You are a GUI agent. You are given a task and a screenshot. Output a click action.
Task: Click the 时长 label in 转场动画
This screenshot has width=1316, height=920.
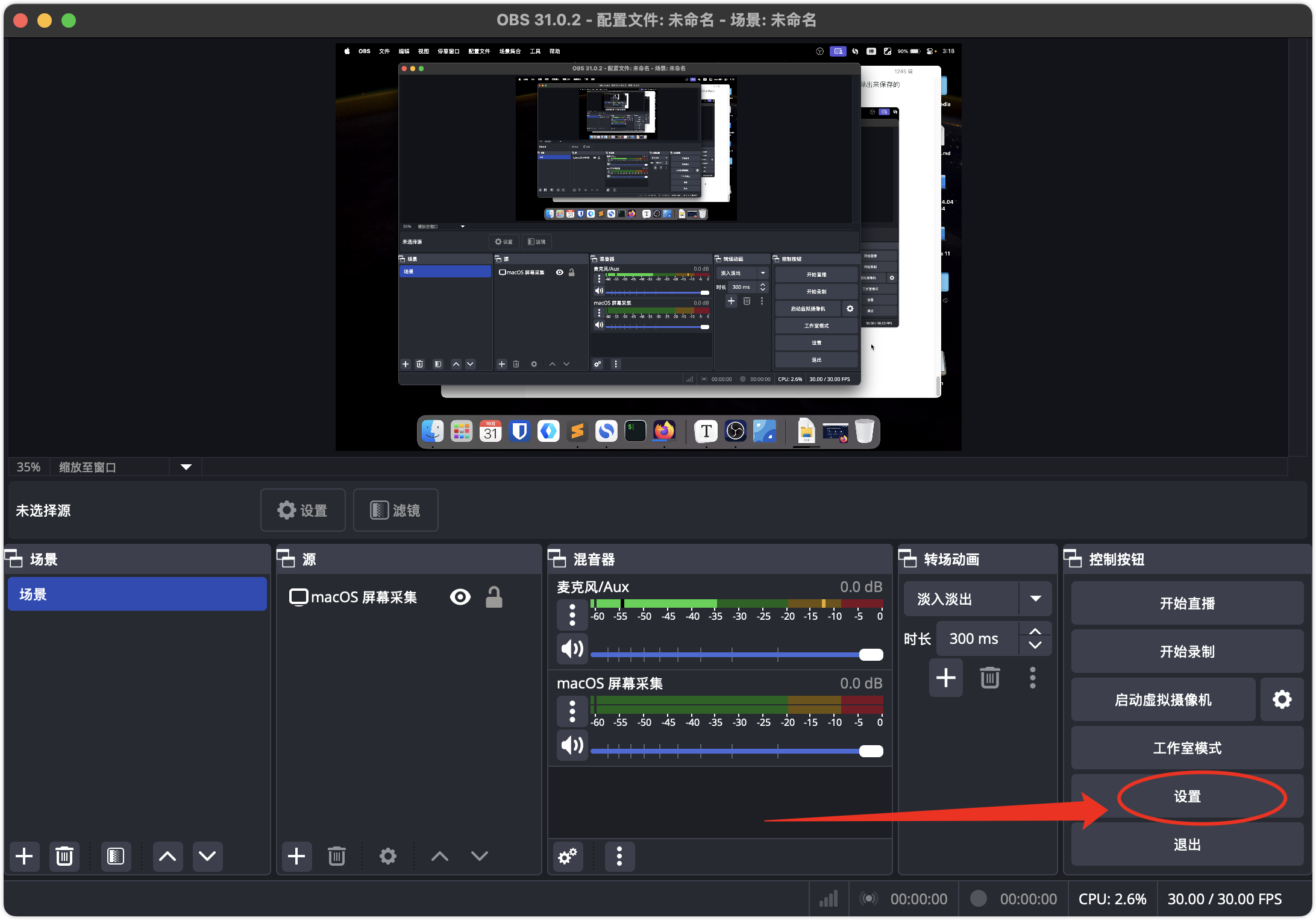pos(917,639)
